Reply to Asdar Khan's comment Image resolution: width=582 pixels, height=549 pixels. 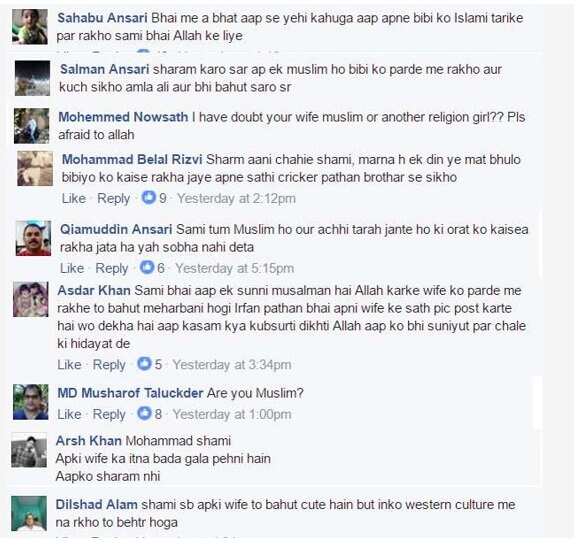109,365
